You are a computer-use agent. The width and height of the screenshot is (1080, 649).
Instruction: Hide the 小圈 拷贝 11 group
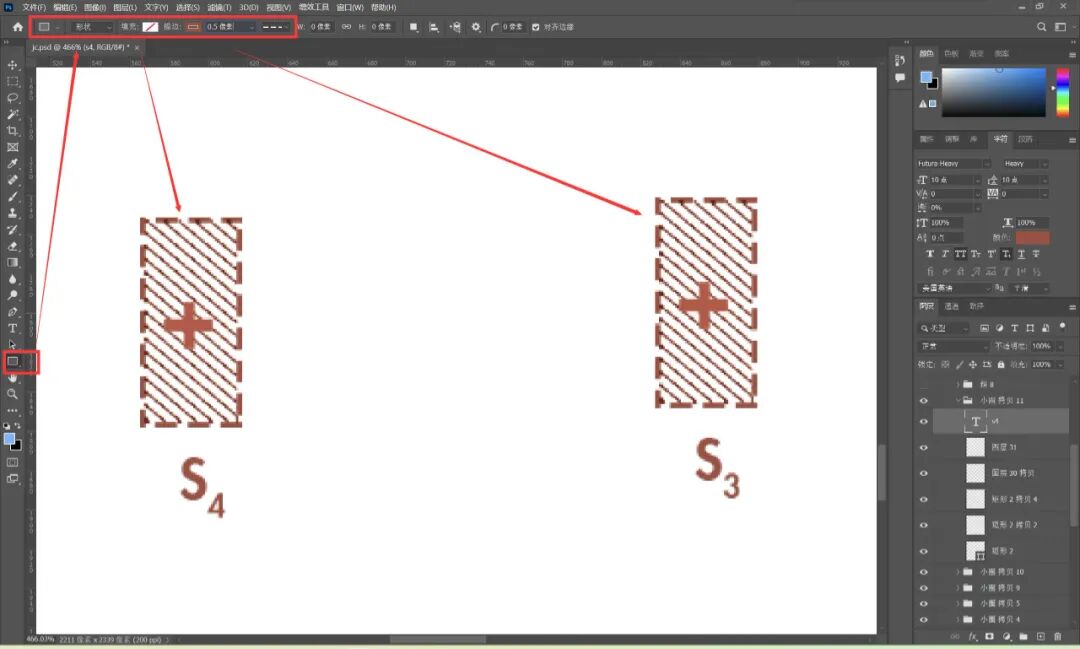[924, 400]
